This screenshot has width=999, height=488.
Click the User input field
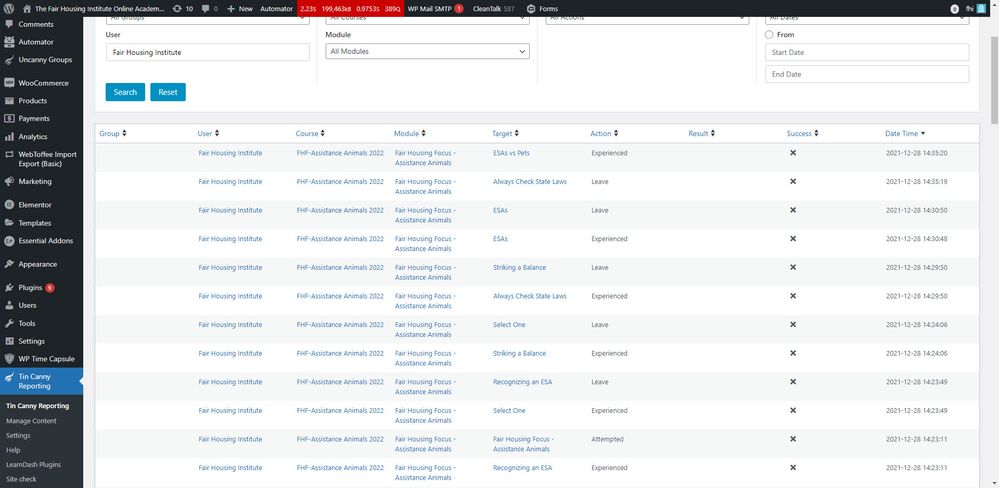coord(207,52)
